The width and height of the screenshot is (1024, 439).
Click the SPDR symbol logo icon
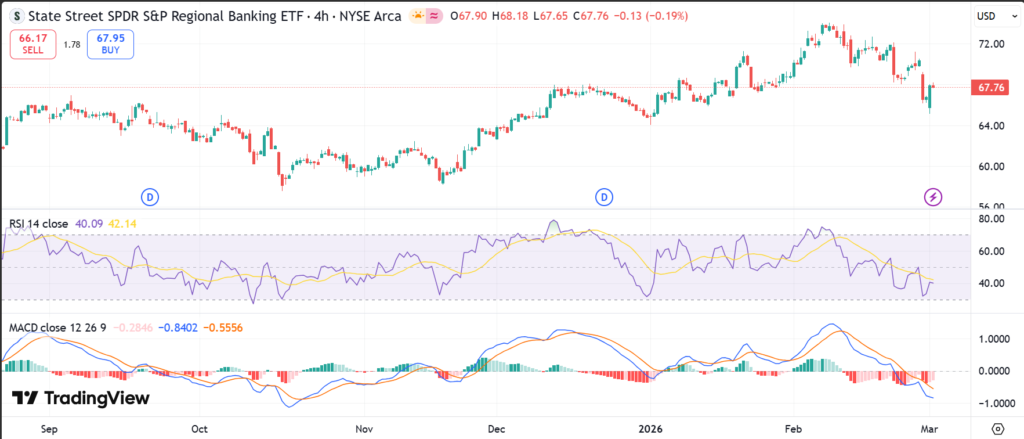pyautogui.click(x=10, y=15)
